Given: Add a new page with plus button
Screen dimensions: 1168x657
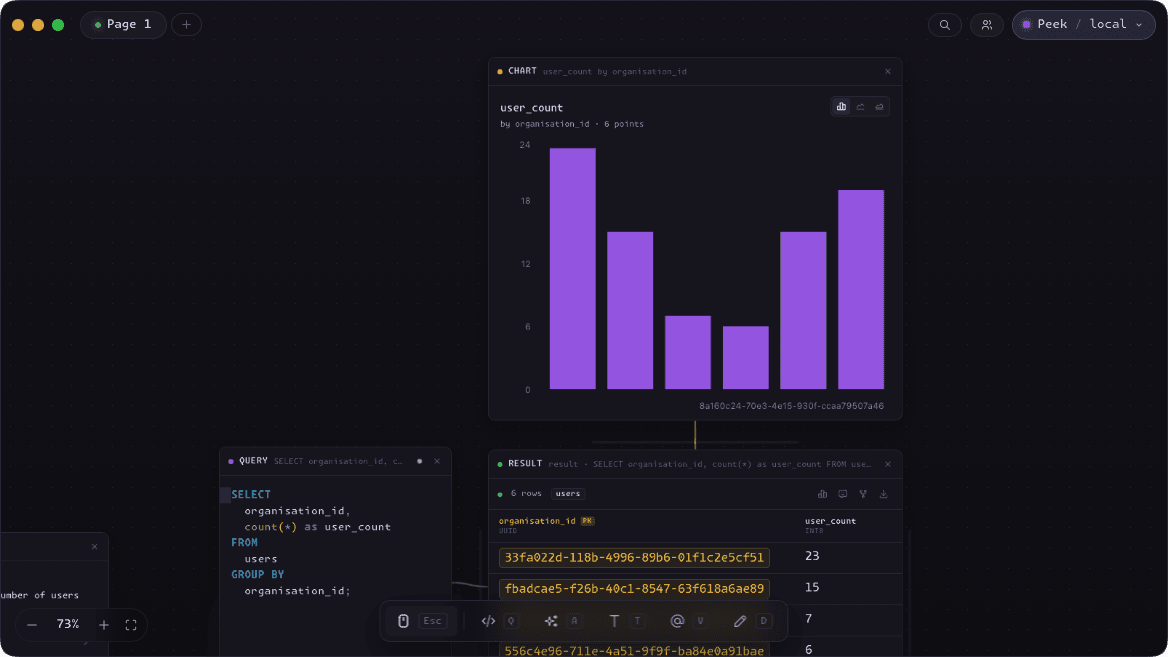Looking at the screenshot, I should coord(186,25).
